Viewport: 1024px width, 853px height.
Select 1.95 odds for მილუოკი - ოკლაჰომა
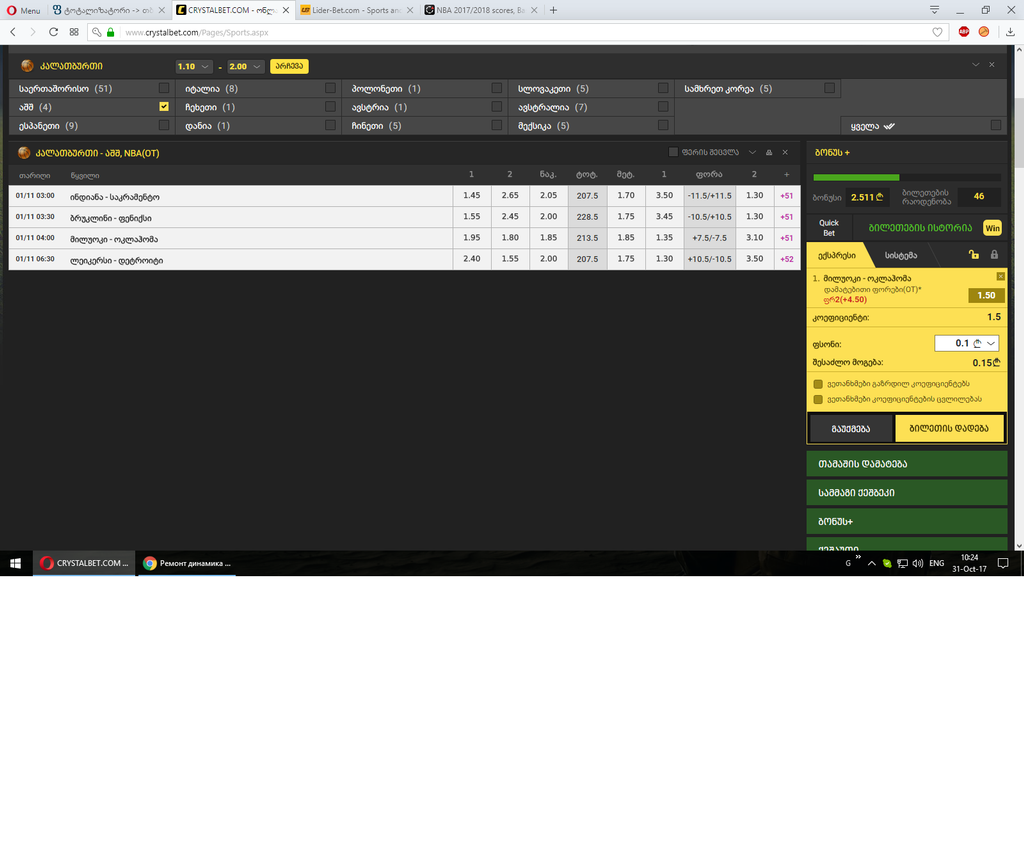tap(472, 238)
